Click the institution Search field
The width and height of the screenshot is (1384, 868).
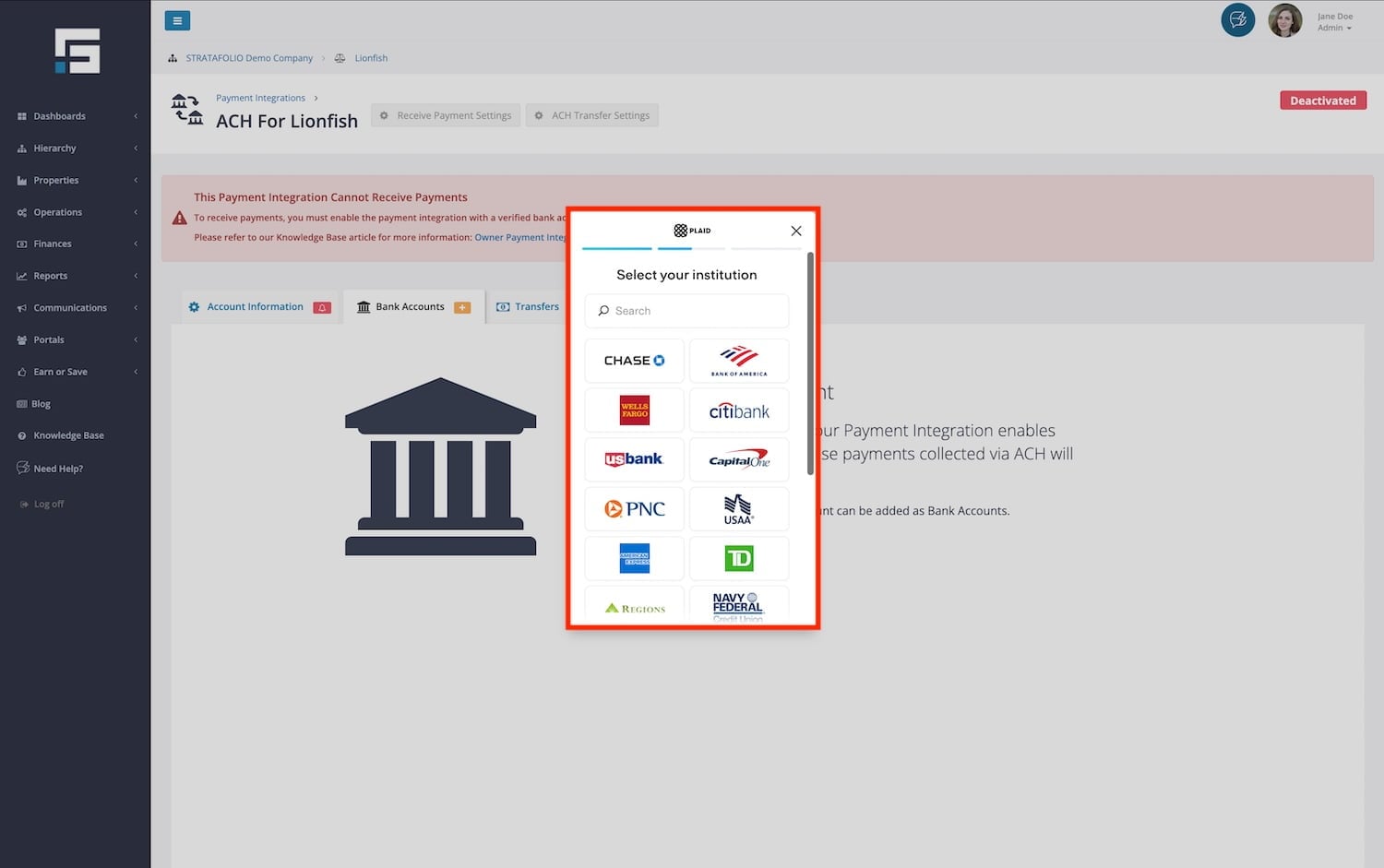[687, 311]
